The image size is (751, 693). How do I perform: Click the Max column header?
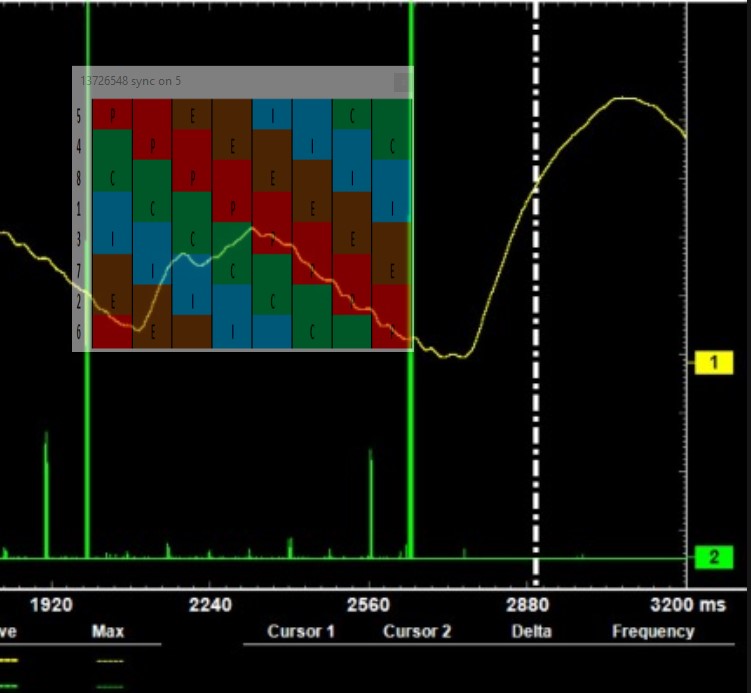107,632
